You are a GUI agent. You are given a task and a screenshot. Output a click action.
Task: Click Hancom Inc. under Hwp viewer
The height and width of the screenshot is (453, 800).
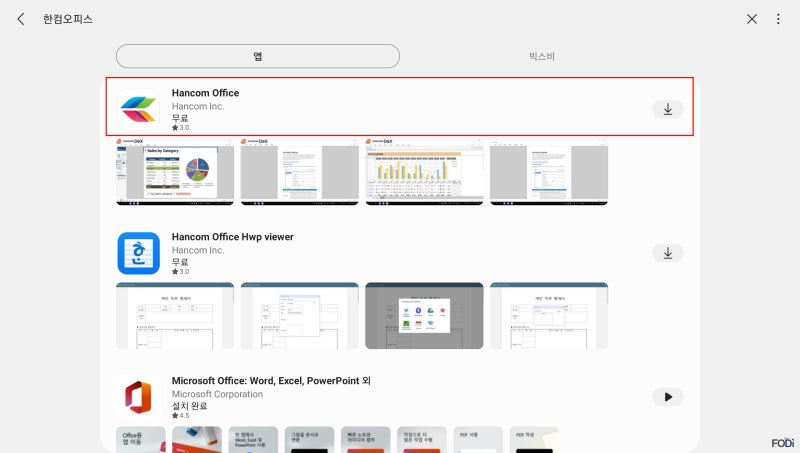click(198, 250)
